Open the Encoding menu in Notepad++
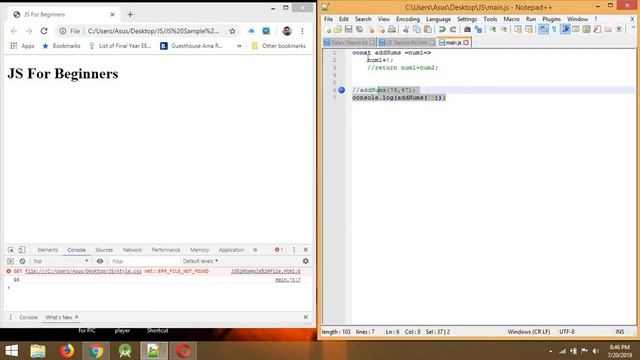Viewport: 640px width, 360px height. coord(408,19)
